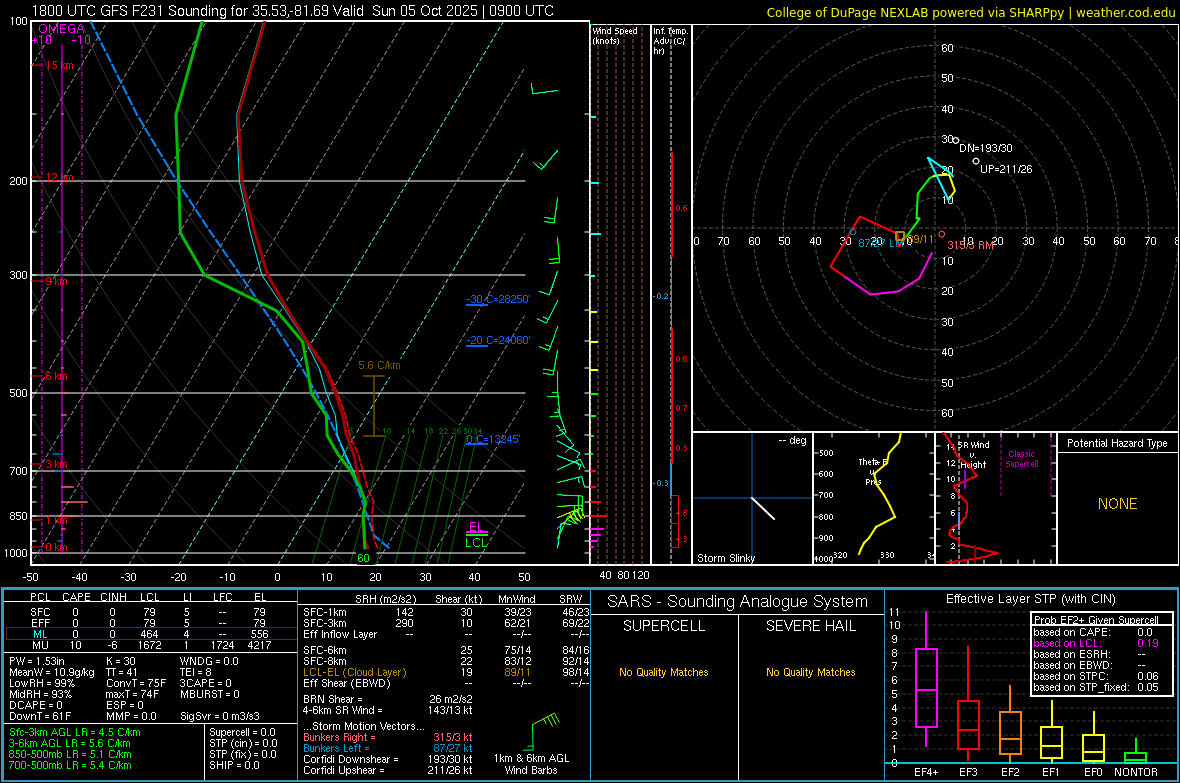Click the 9 km height marker
This screenshot has width=1180, height=783.
56,282
